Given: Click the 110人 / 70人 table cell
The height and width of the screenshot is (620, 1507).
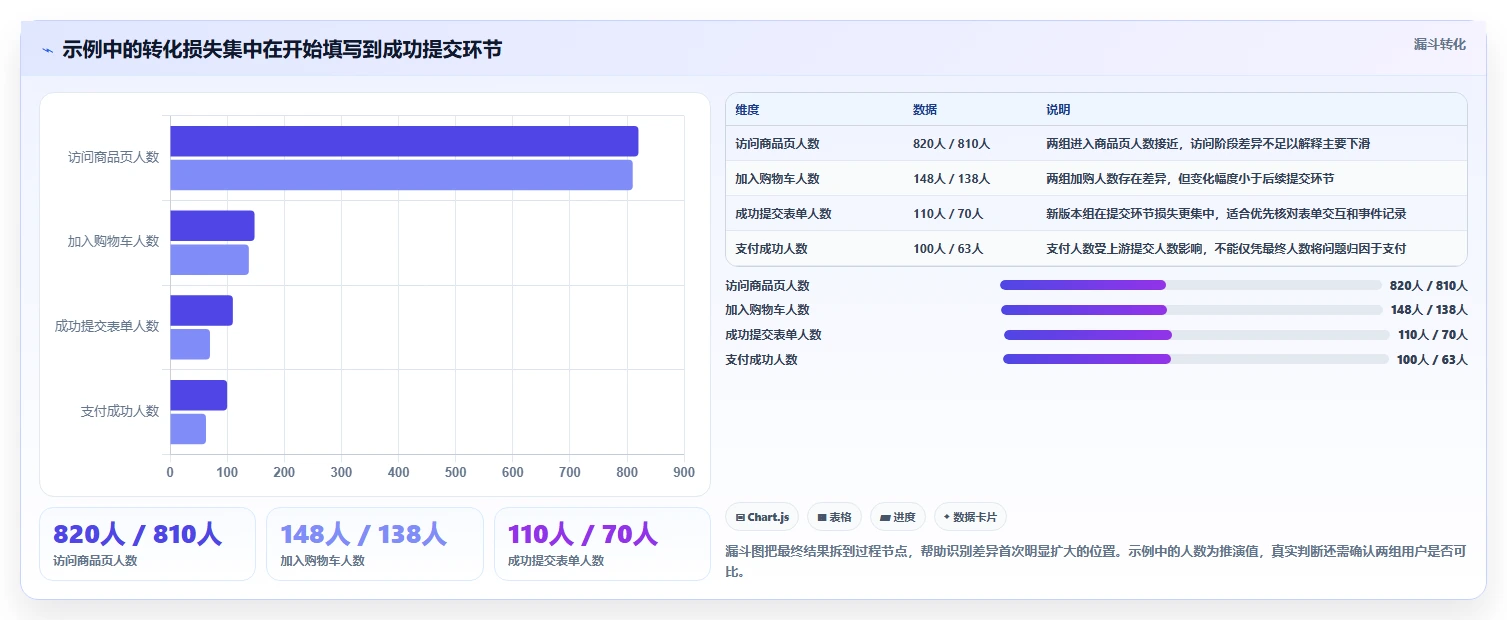Looking at the screenshot, I should coord(948,214).
